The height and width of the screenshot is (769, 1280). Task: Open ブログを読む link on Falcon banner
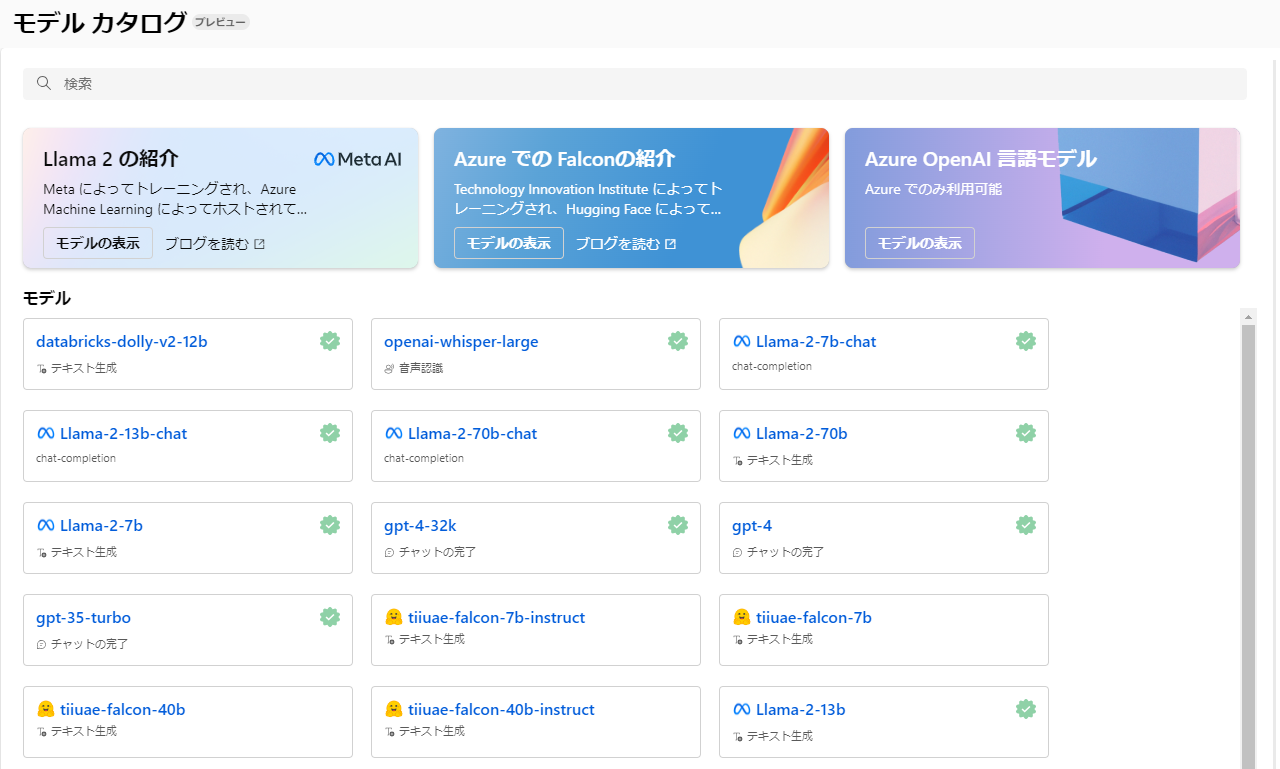click(x=626, y=243)
